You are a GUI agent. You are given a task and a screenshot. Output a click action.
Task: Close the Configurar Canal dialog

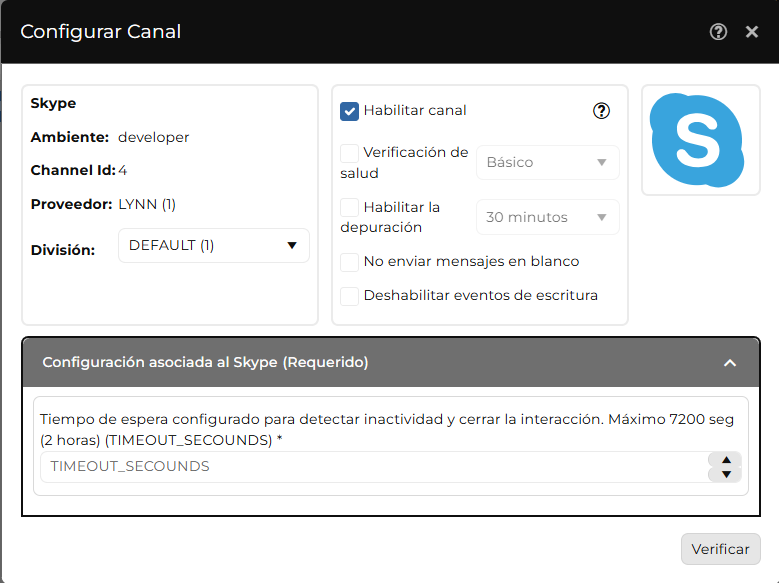click(x=752, y=32)
